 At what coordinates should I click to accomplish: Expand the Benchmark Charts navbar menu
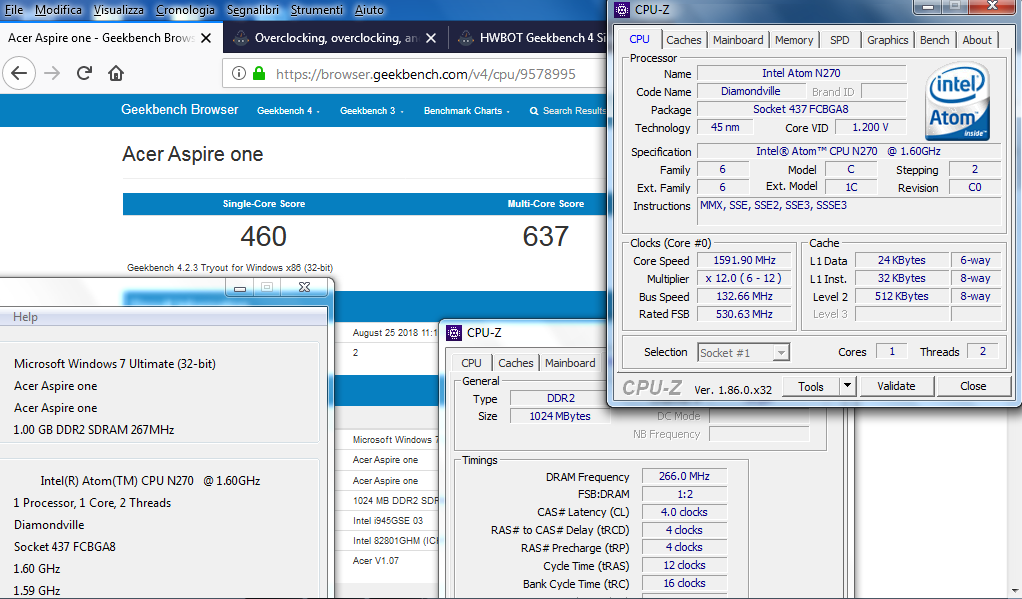467,111
